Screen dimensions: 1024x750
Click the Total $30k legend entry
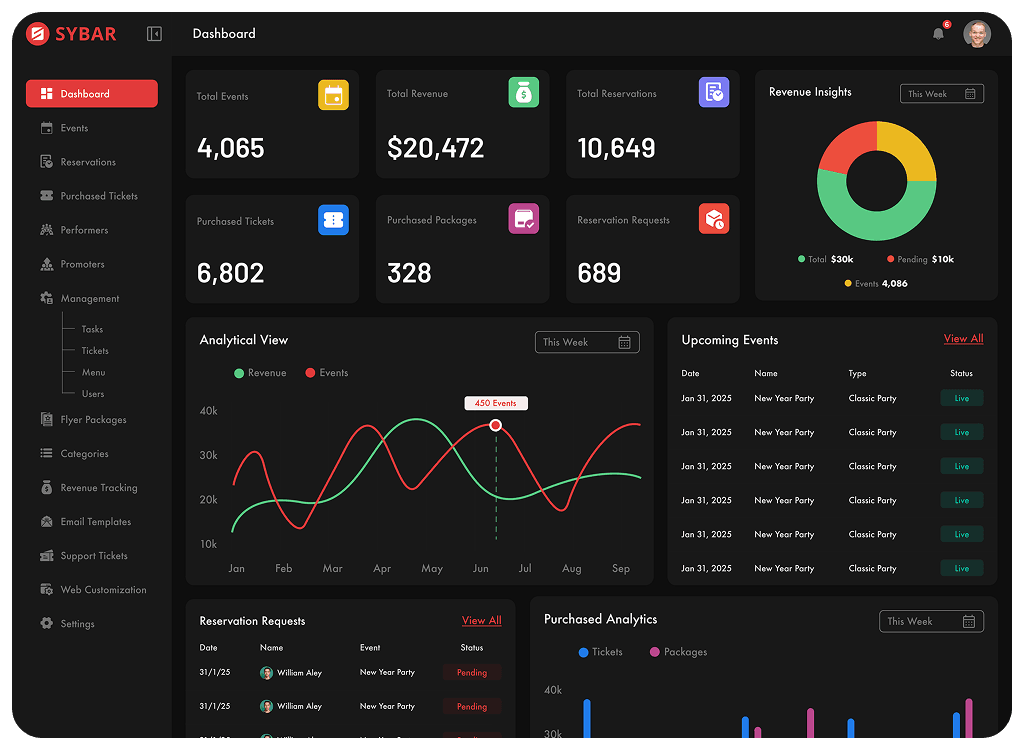click(x=825, y=259)
